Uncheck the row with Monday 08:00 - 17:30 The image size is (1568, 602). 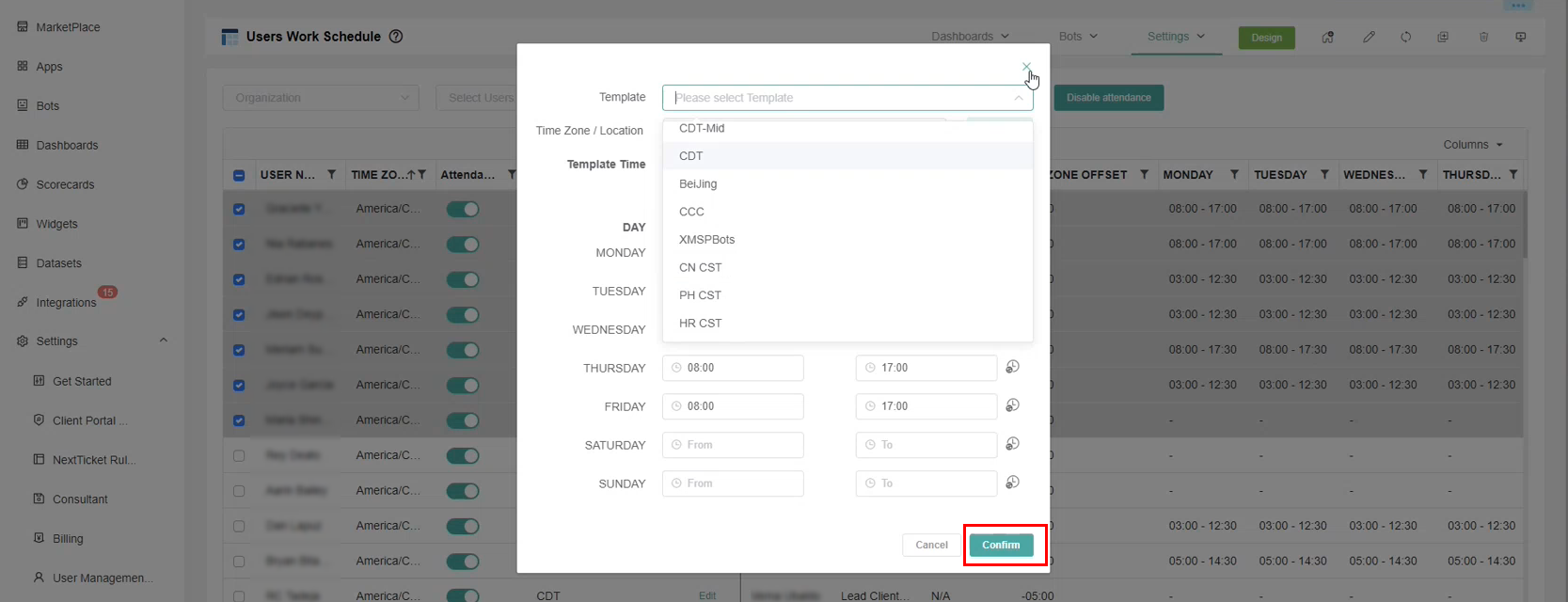(239, 350)
